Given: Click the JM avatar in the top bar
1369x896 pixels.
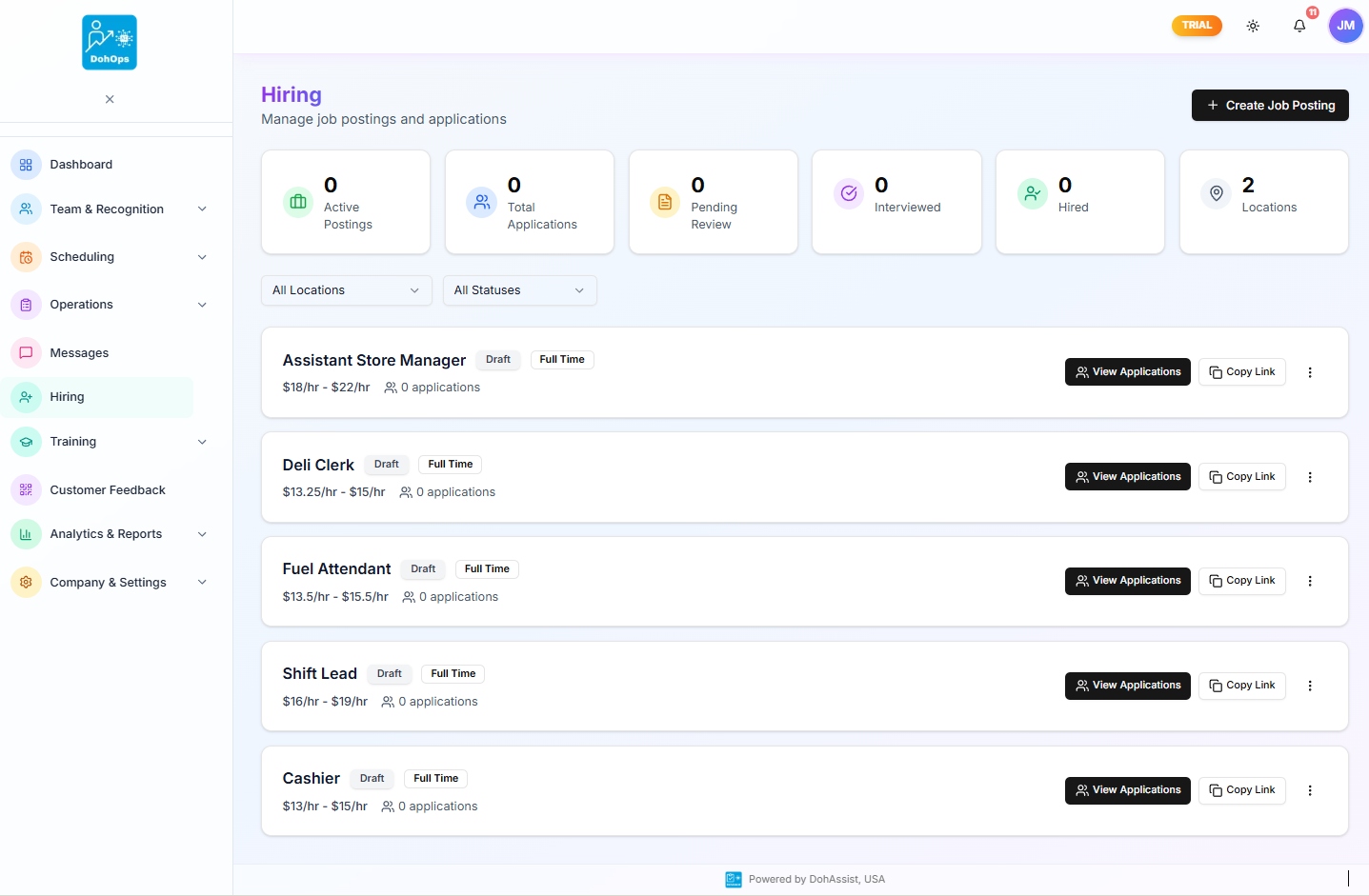Looking at the screenshot, I should [x=1345, y=26].
